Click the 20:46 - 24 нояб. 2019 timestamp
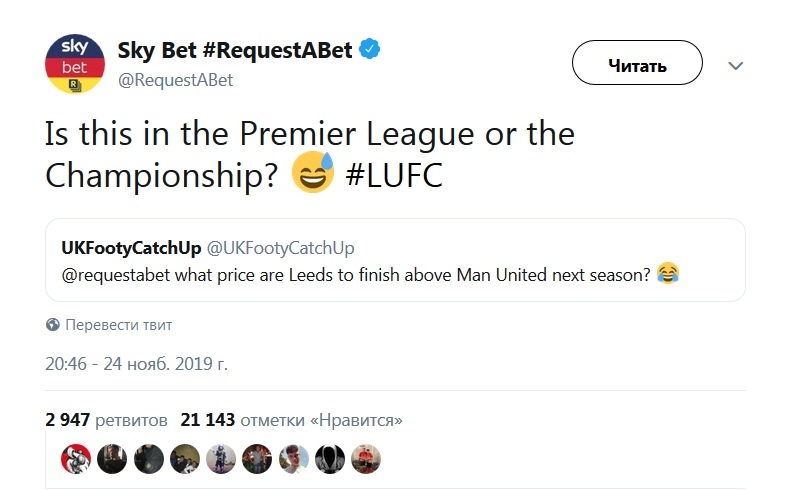This screenshot has height=490, width=787. click(x=137, y=362)
